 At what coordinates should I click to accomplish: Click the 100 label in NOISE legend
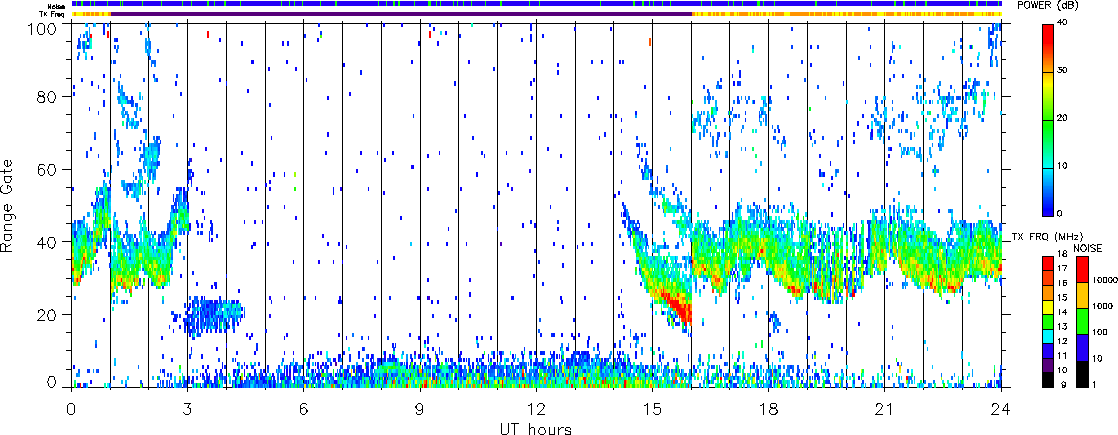1098,332
